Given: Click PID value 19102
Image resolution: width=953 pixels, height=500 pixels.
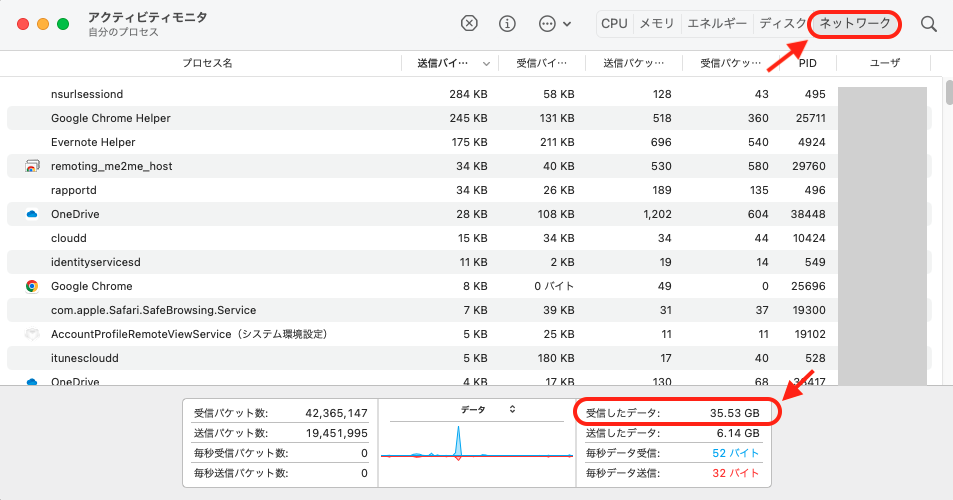Looking at the screenshot, I should (809, 334).
